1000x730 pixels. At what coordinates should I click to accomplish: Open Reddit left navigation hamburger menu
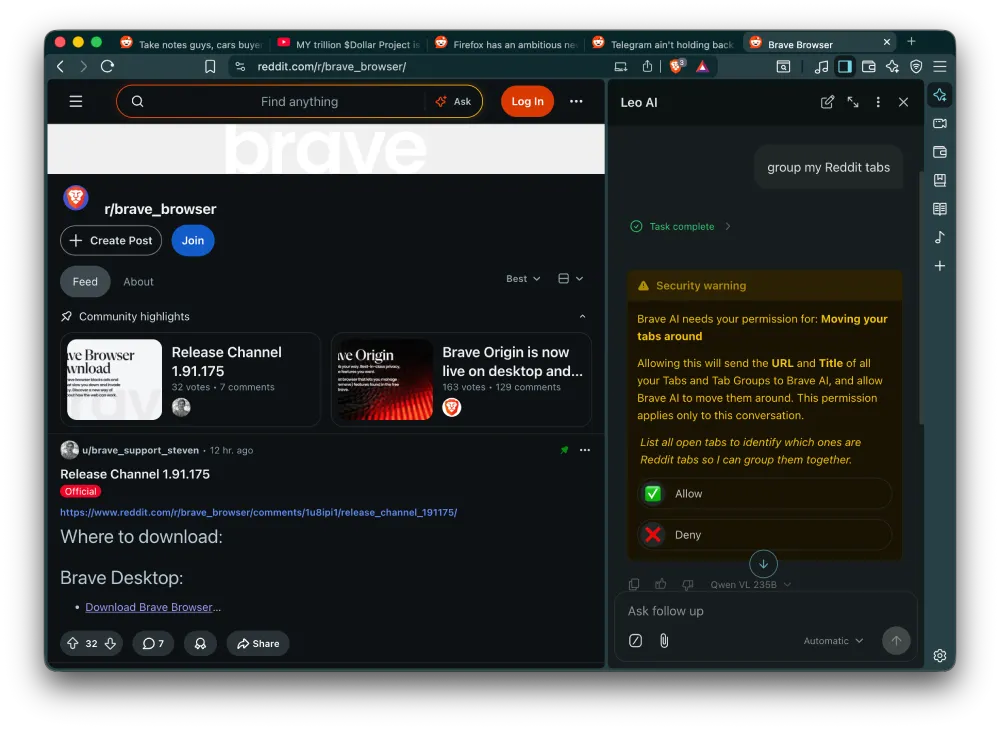[76, 101]
